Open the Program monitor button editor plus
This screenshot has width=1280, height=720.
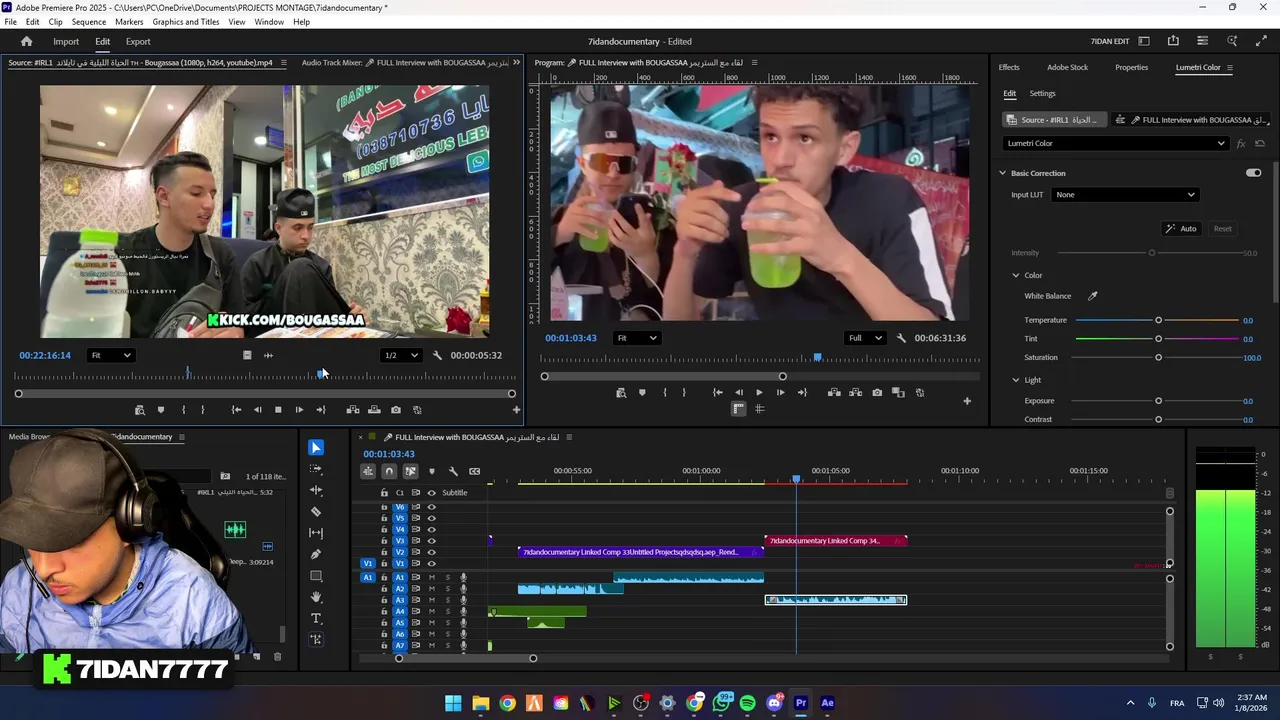[967, 401]
